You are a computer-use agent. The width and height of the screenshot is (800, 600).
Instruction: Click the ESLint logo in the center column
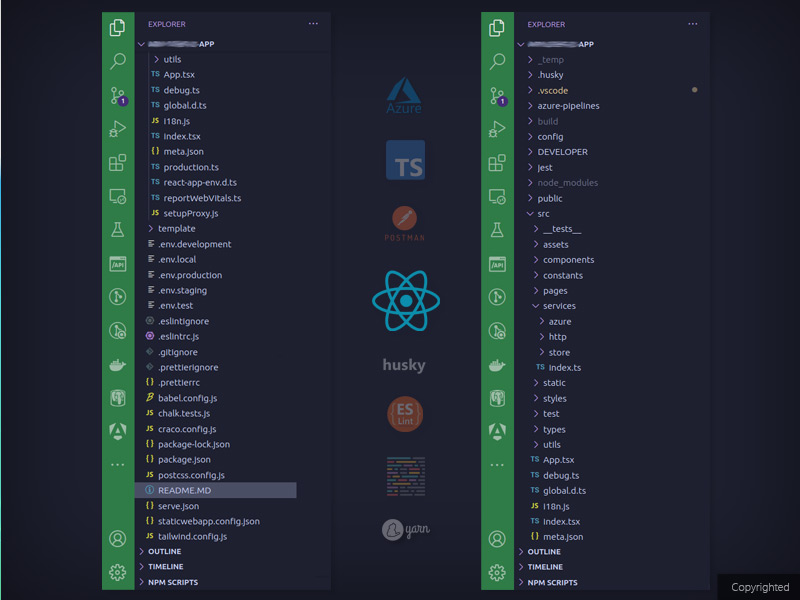(405, 413)
